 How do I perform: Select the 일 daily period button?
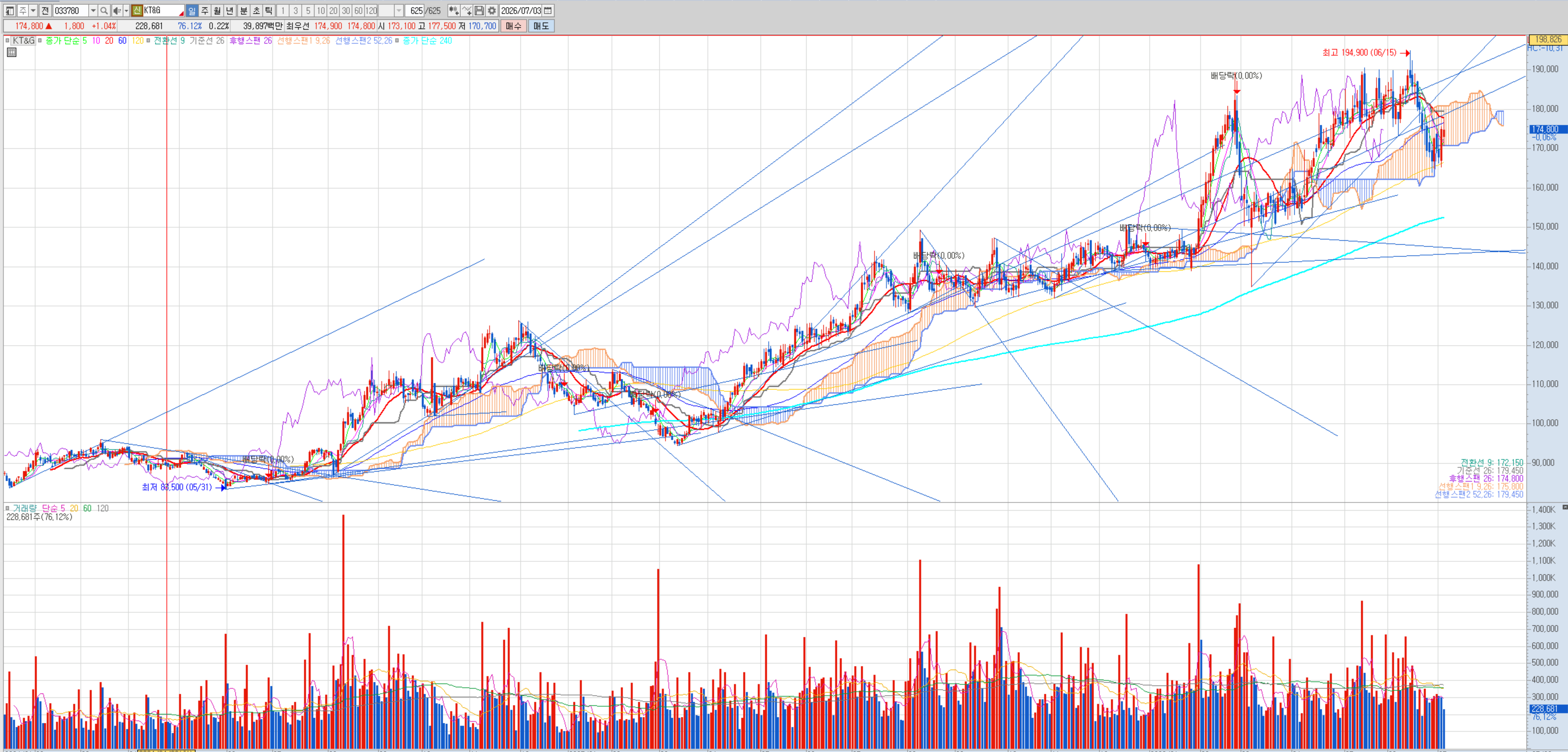192,10
